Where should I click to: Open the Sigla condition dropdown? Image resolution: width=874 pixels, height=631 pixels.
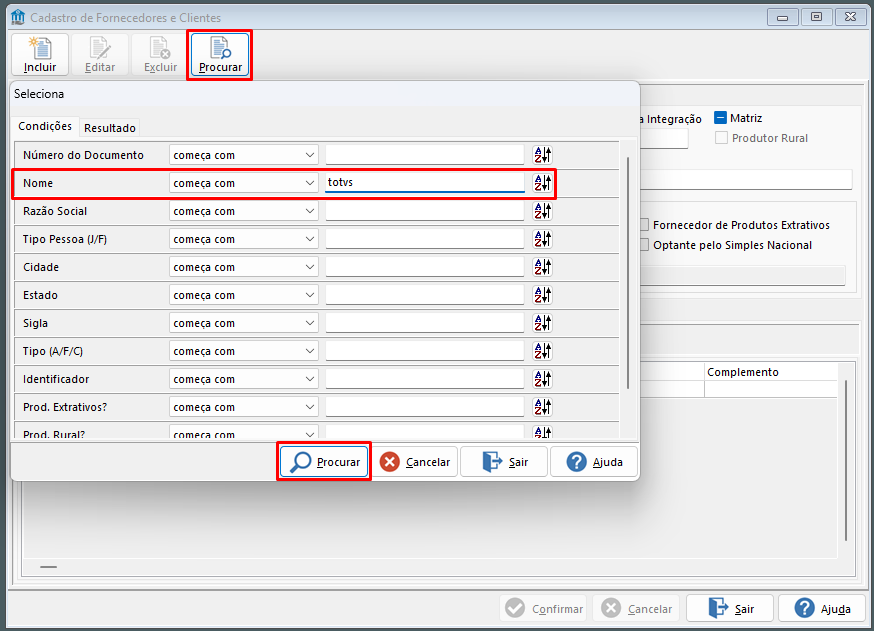click(x=244, y=323)
